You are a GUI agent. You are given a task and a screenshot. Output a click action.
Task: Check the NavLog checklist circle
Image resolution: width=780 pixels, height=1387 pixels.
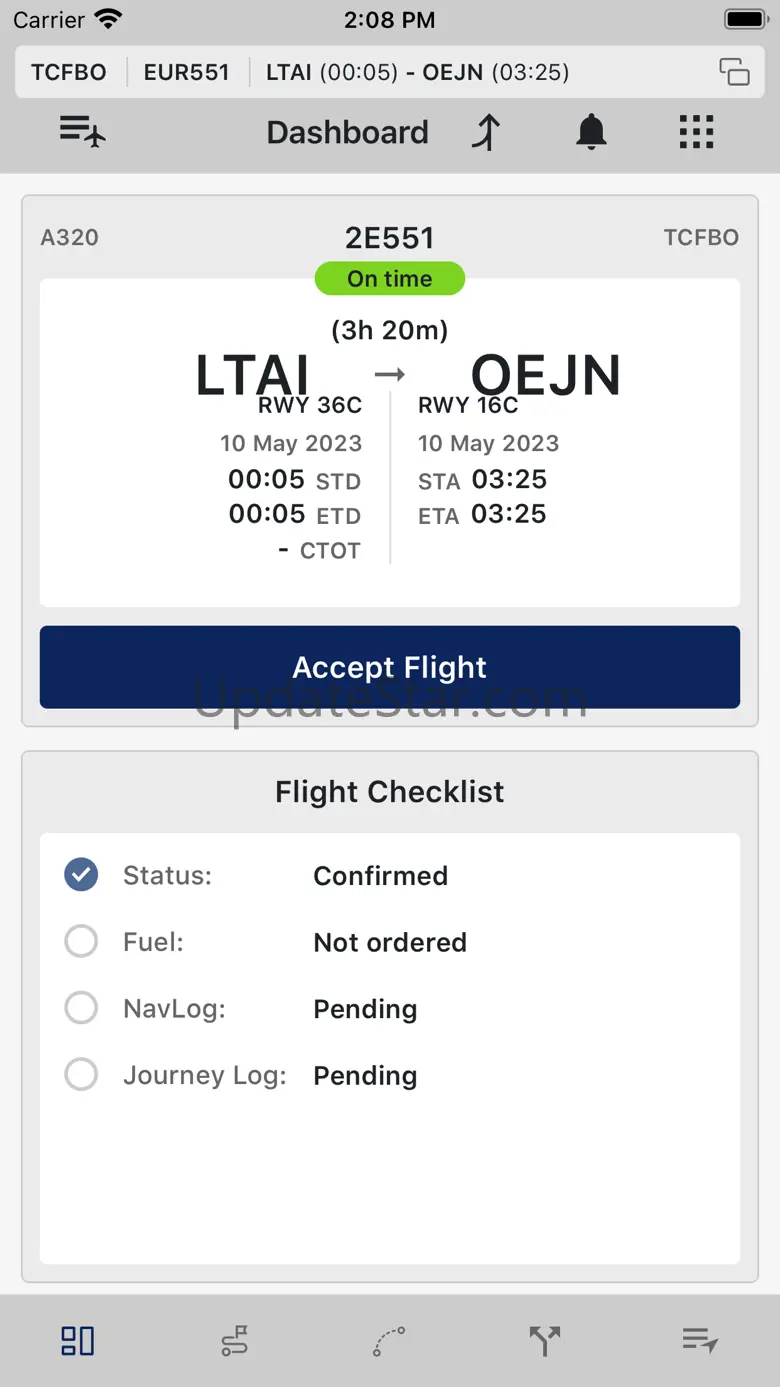(81, 1008)
